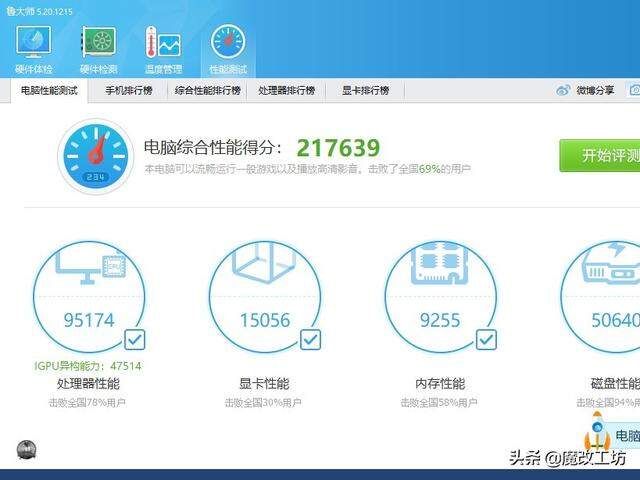Toggle the 显卡性能 test checkbox
The height and width of the screenshot is (480, 640).
[311, 340]
